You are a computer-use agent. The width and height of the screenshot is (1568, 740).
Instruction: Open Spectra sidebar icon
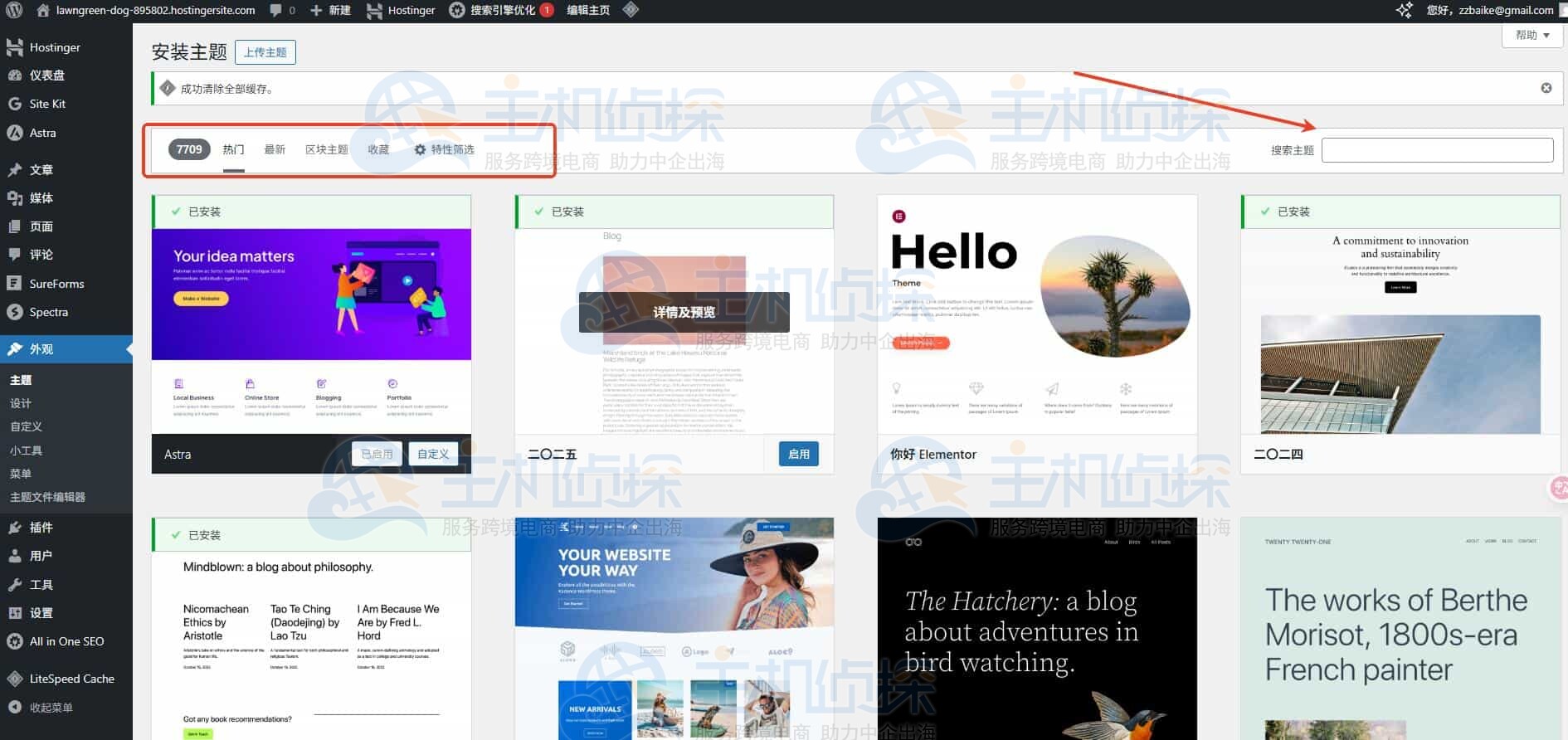pyautogui.click(x=15, y=312)
